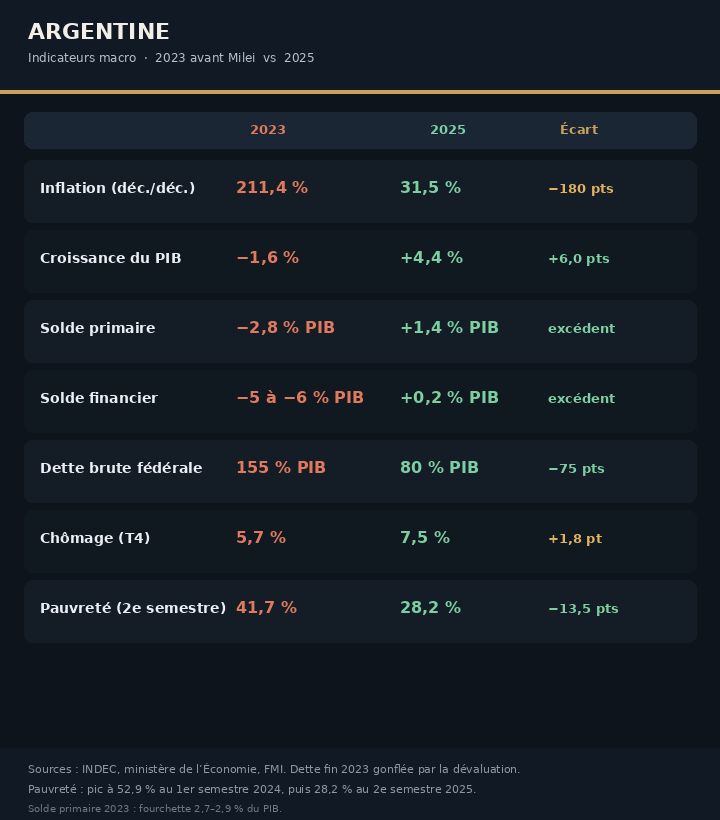Viewport: 720px width, 820px height.
Task: Select the +0,2 % PIB value
Action: click(x=449, y=397)
